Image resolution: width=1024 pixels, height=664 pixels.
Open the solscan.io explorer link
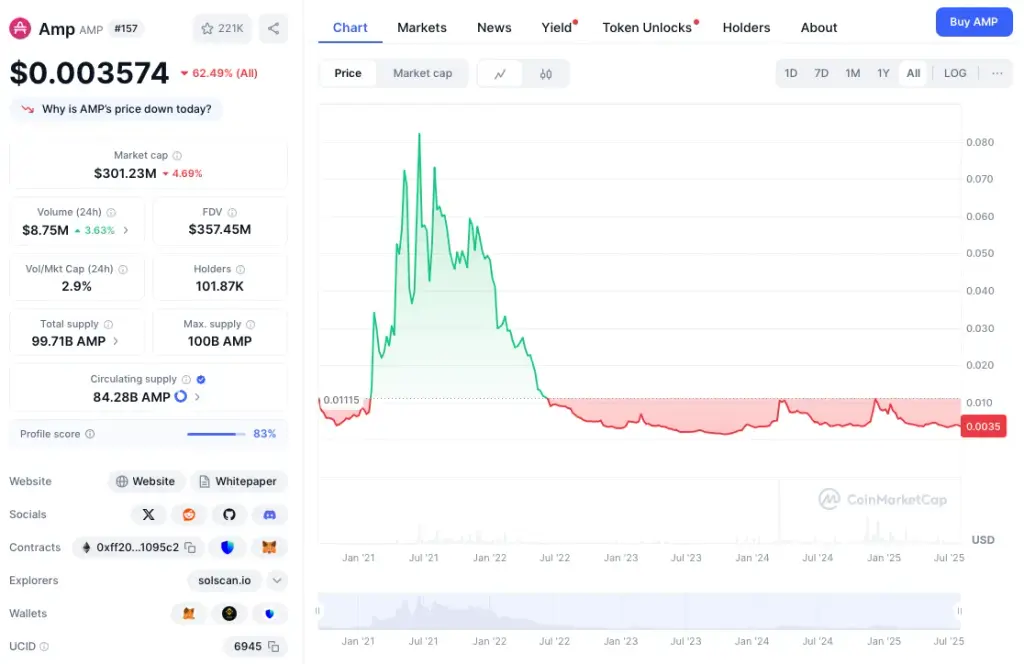click(225, 580)
